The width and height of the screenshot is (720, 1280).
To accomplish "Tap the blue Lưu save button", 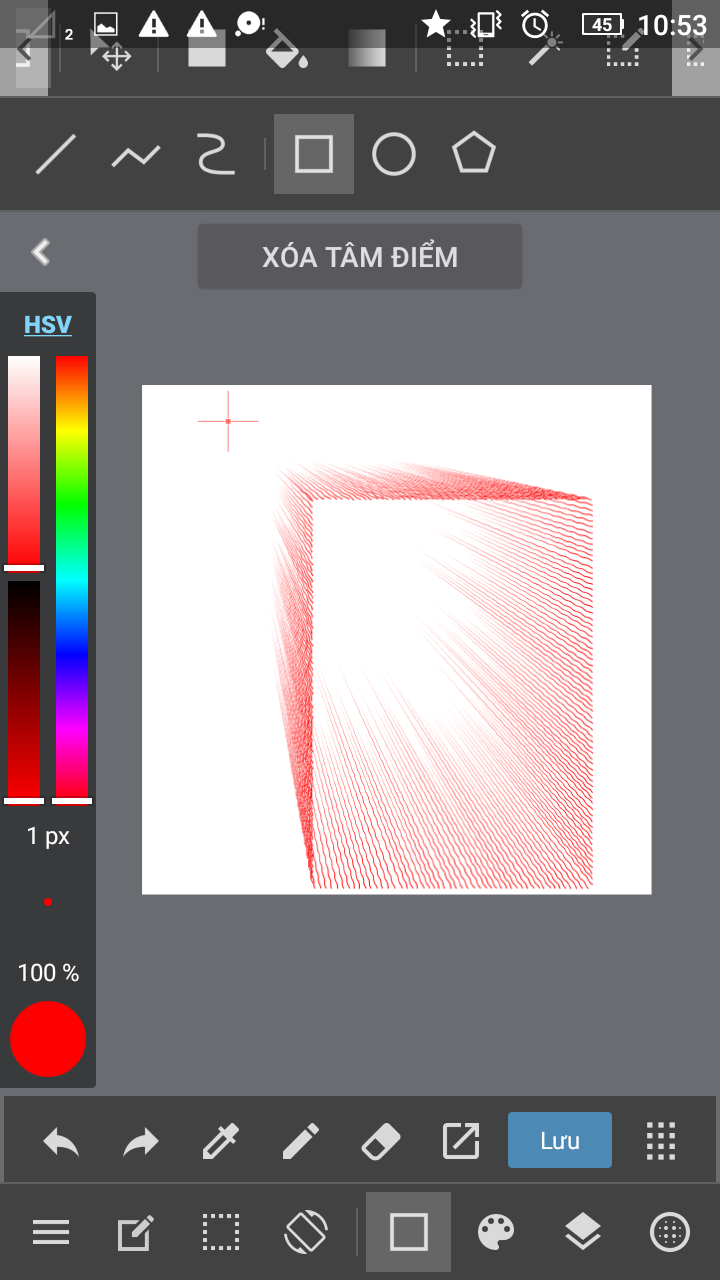I will 560,1140.
